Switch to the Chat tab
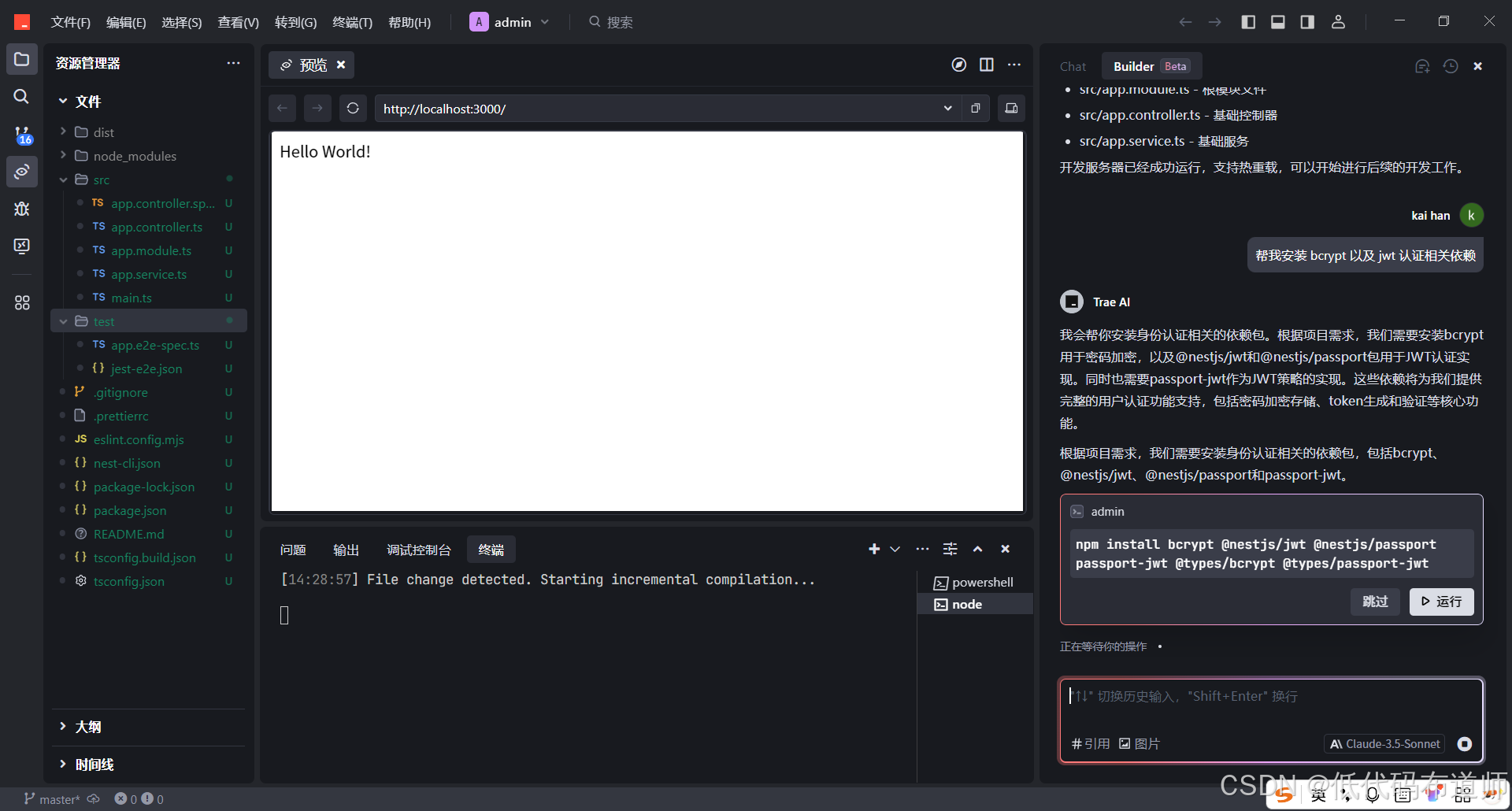Viewport: 1512px width, 811px height. tap(1073, 67)
